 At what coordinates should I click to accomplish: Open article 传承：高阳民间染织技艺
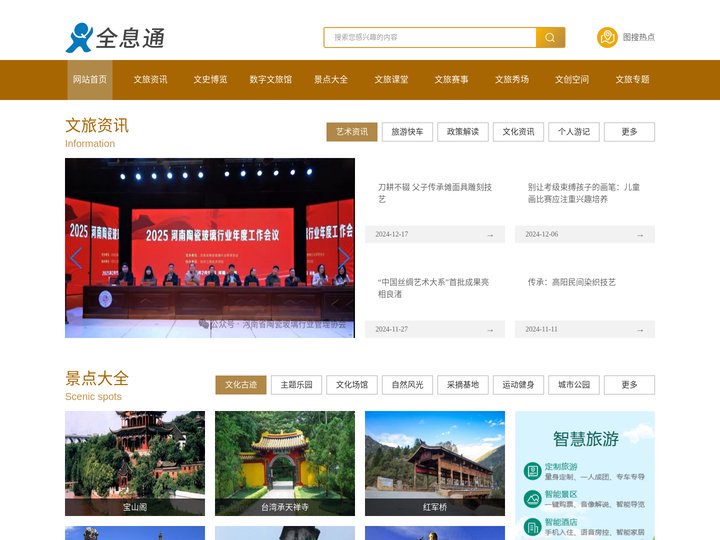tap(572, 282)
